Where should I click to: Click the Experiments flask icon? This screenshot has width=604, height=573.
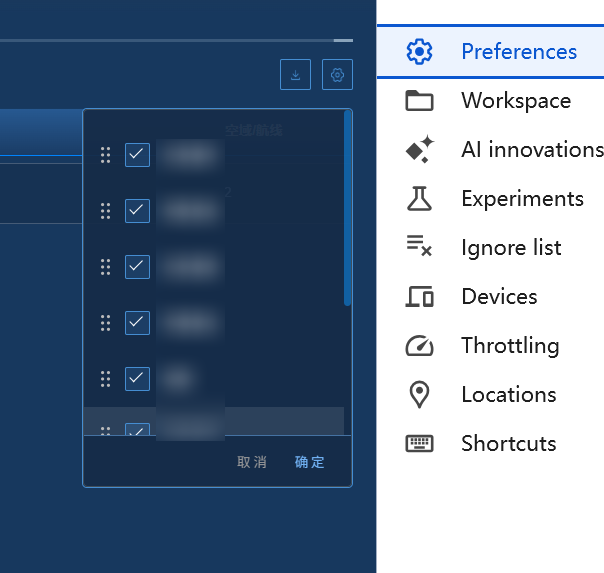(x=419, y=198)
